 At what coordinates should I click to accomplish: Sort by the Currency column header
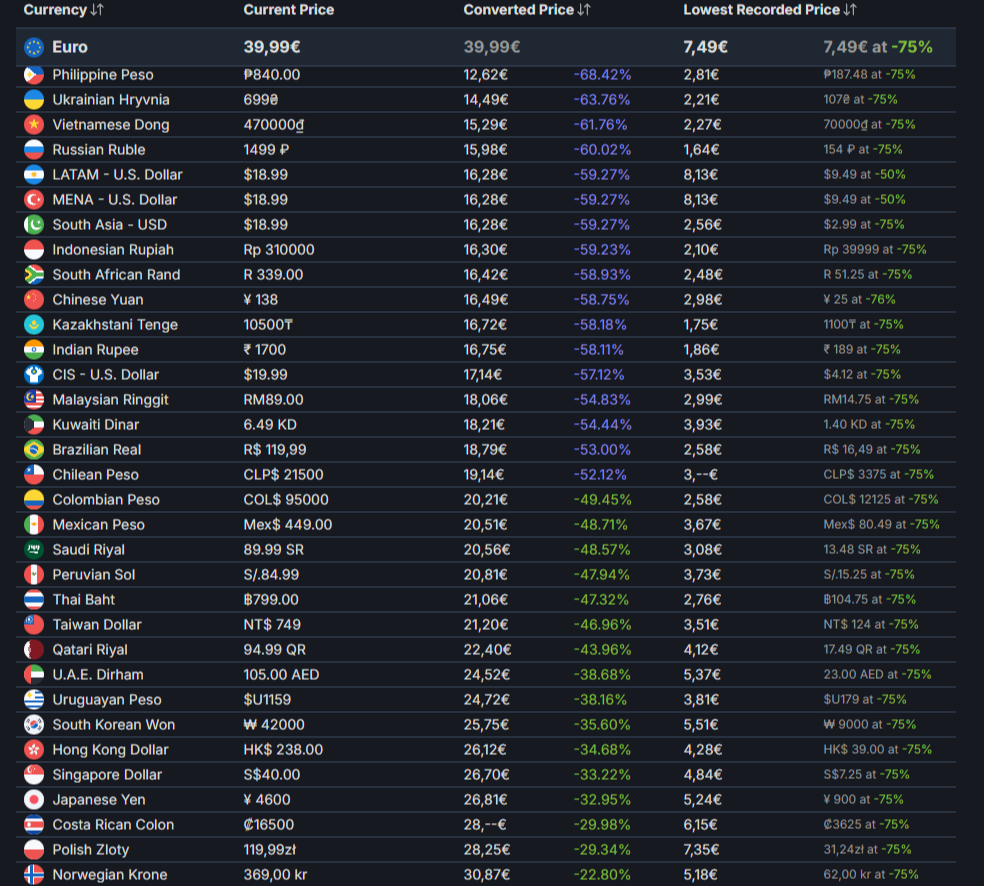pyautogui.click(x=63, y=10)
